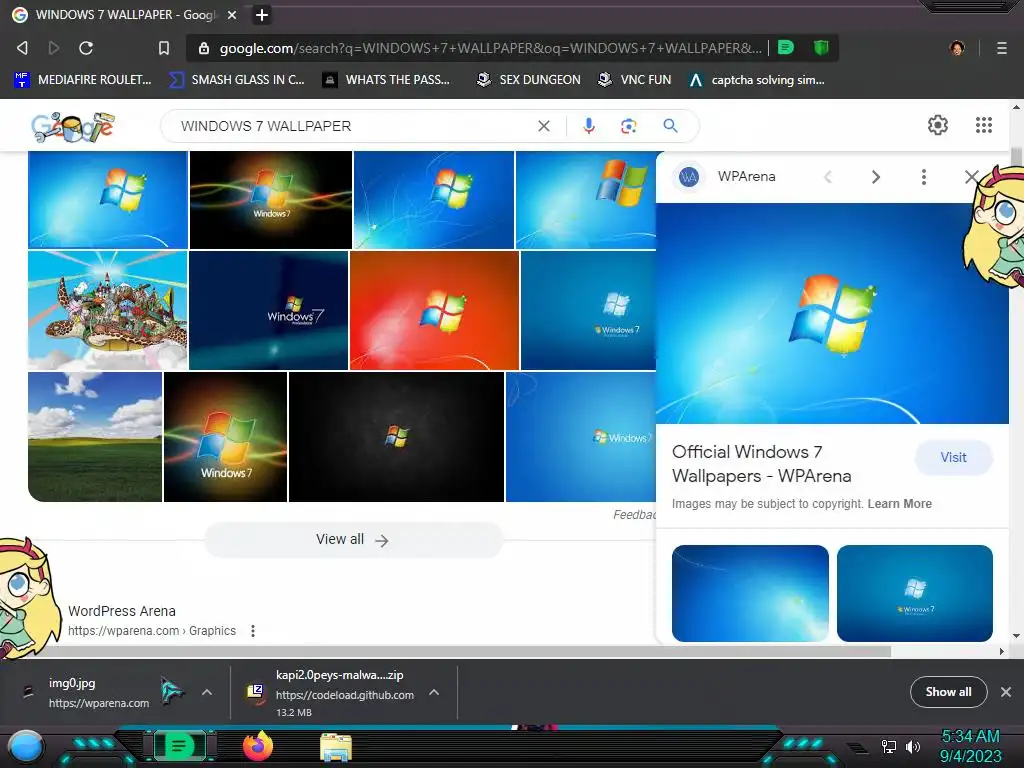Open Google quick settings gear
Image resolution: width=1024 pixels, height=768 pixels.
coord(938,125)
